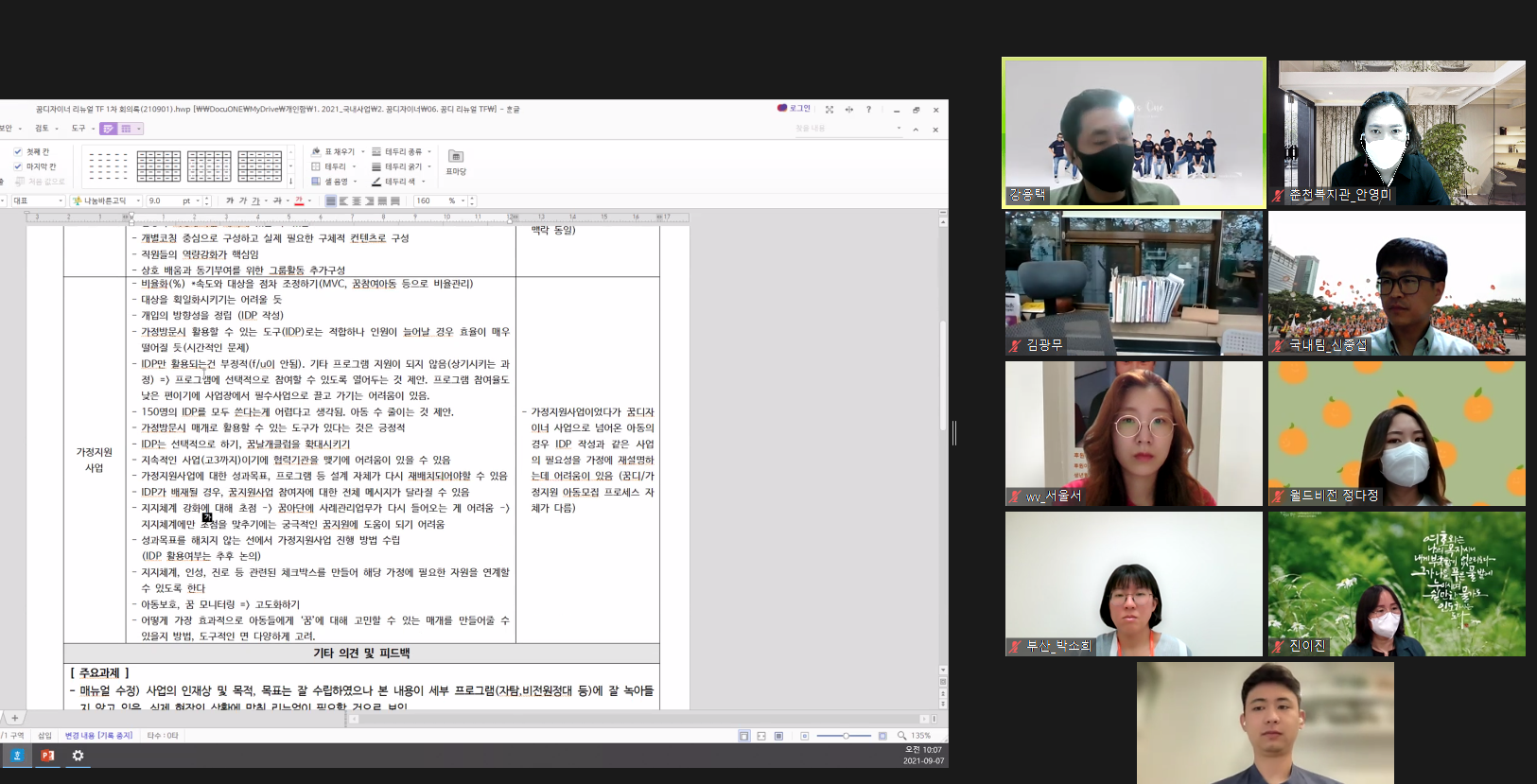The width and height of the screenshot is (1537, 784).
Task: Apply underline formatting with the 가 icon
Action: click(255, 200)
